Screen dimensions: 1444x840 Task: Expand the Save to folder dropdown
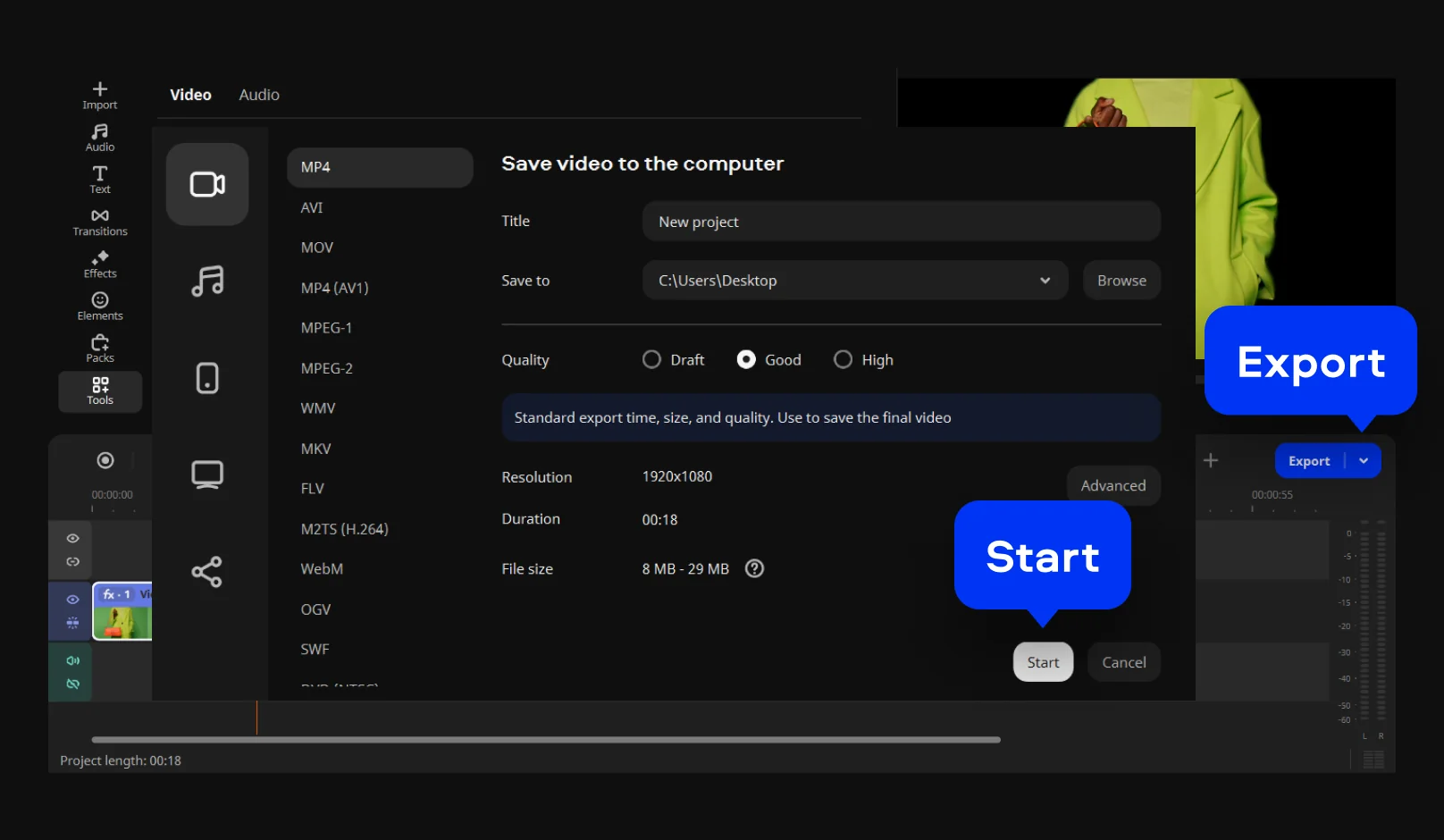point(1045,281)
